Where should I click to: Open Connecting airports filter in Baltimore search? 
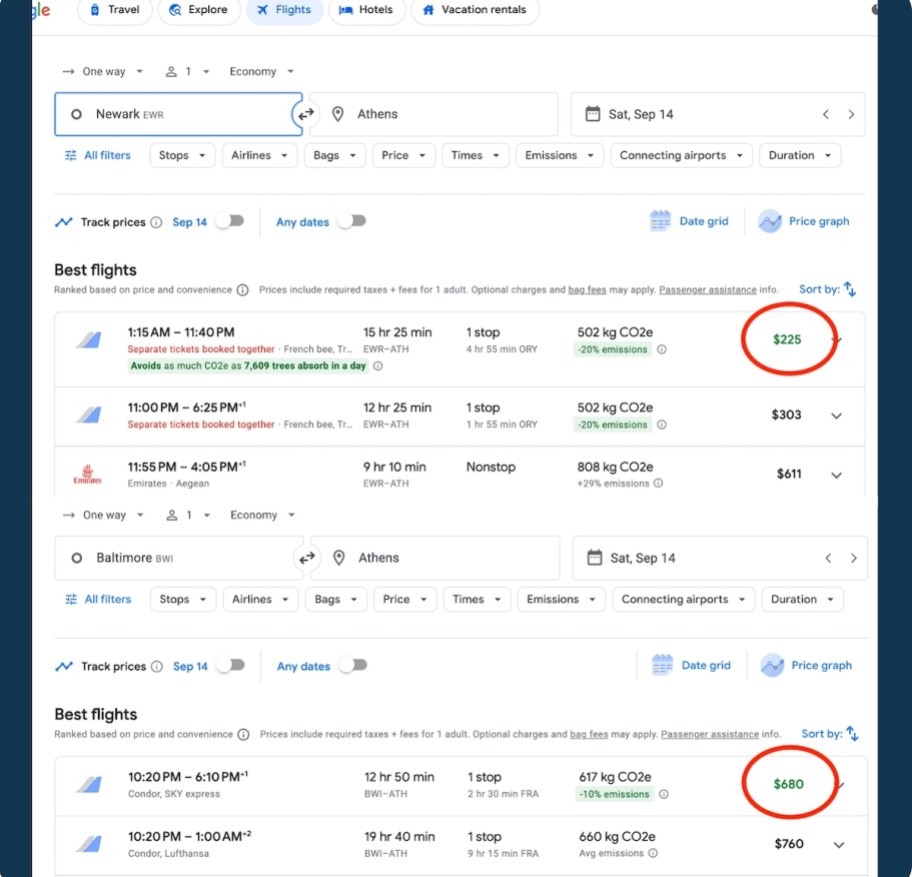point(683,599)
